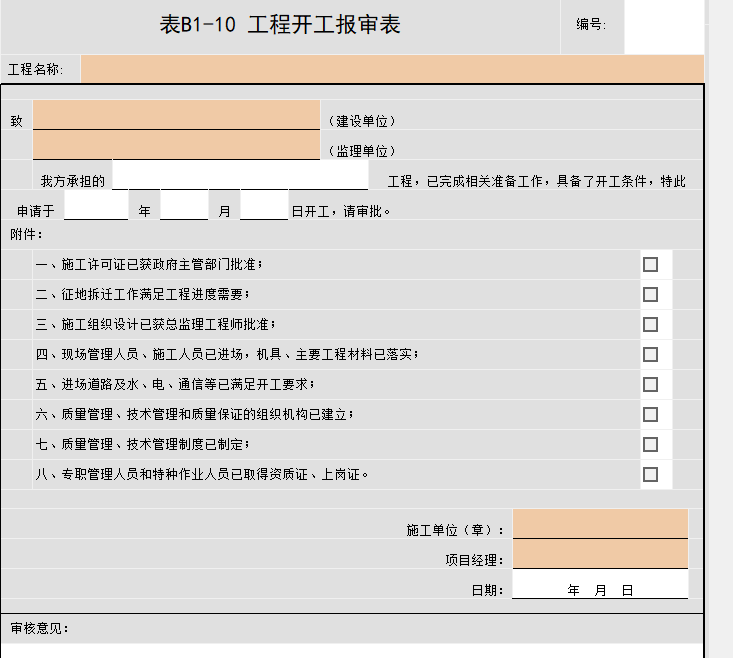Check item 八 专职管理人员上岗证 checkbox
Image resolution: width=733 pixels, height=658 pixels.
pyautogui.click(x=650, y=474)
